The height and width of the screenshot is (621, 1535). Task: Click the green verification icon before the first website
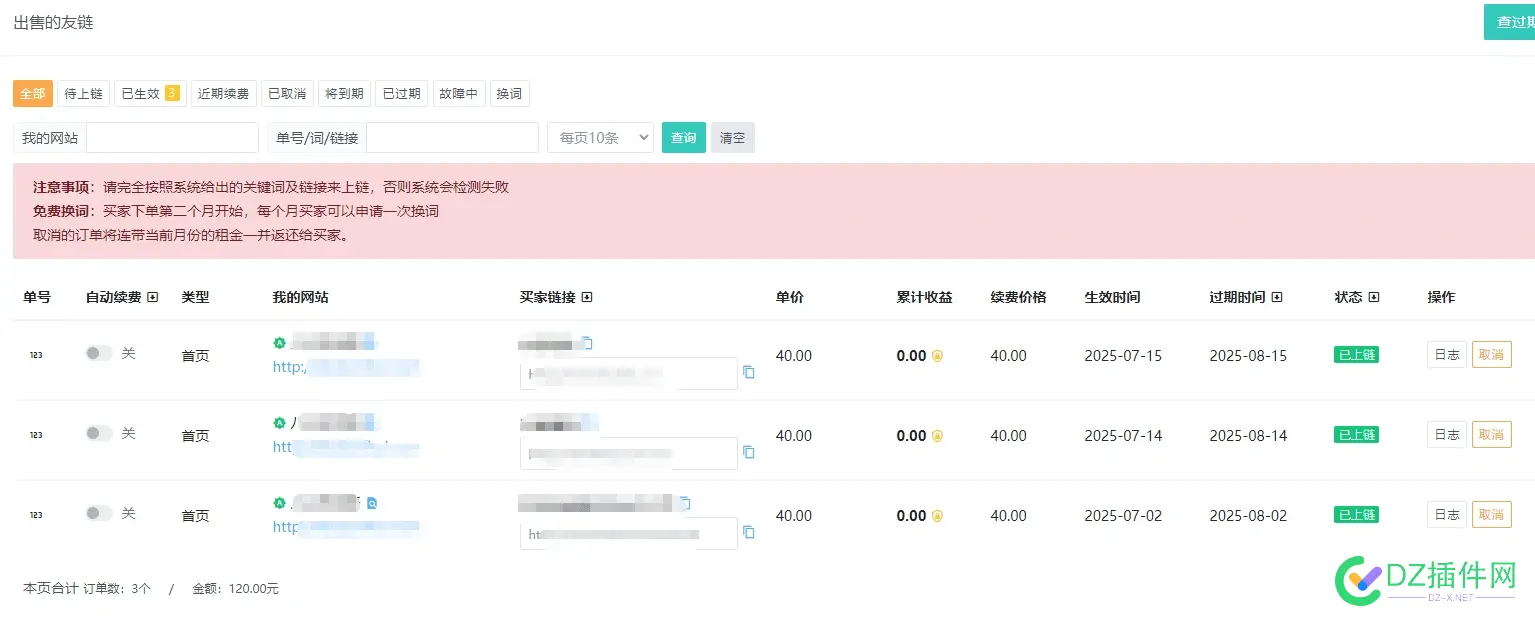point(279,342)
